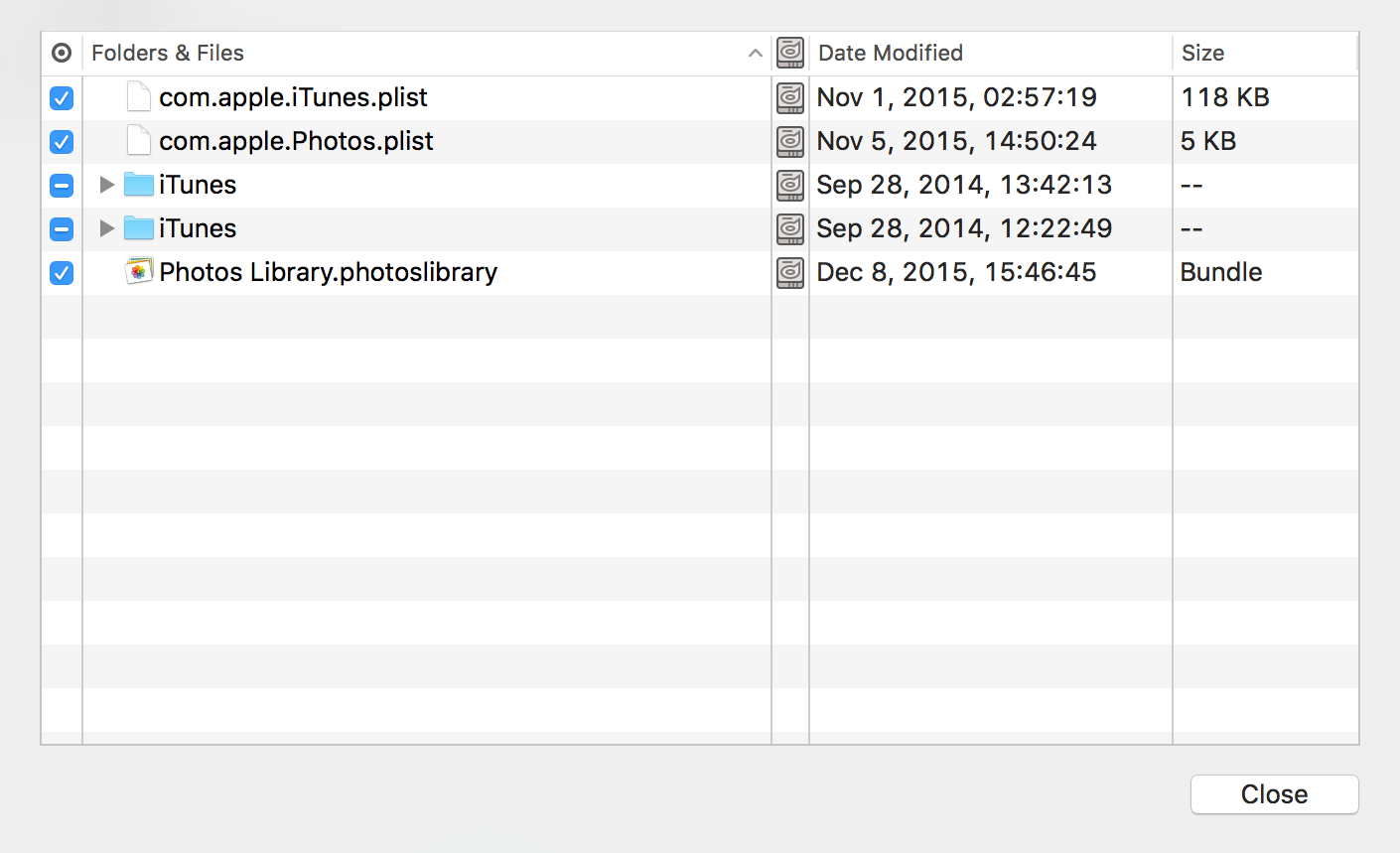Screen dimensions: 1400x853
Task: Click the Close button
Action: click(x=1275, y=794)
